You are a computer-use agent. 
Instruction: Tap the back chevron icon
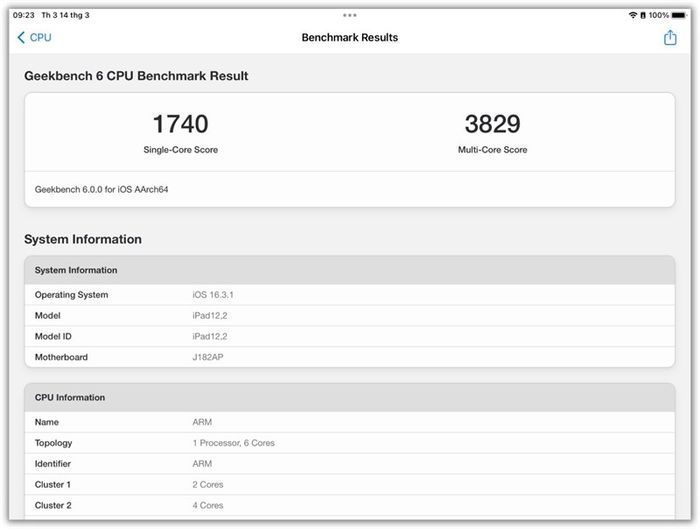click(21, 37)
